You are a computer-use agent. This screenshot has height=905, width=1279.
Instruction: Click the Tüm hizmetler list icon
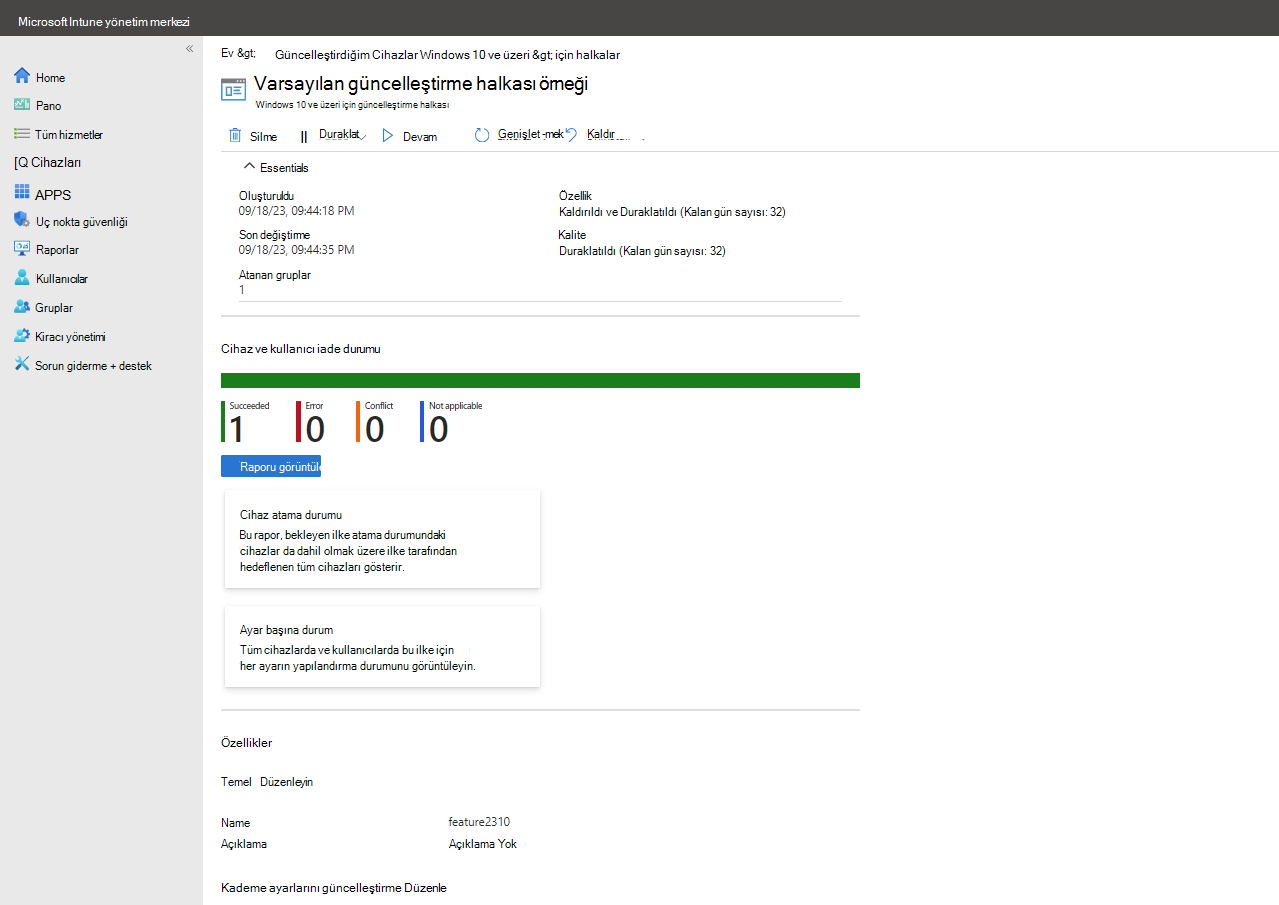tap(22, 133)
